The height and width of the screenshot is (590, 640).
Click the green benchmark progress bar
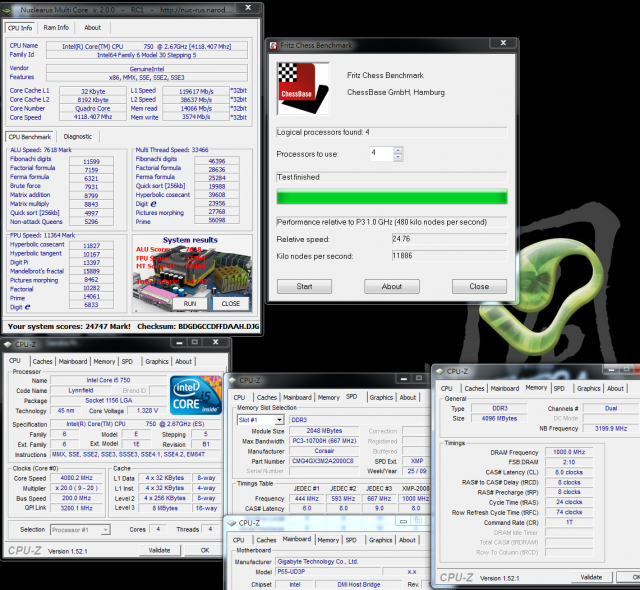pos(392,197)
